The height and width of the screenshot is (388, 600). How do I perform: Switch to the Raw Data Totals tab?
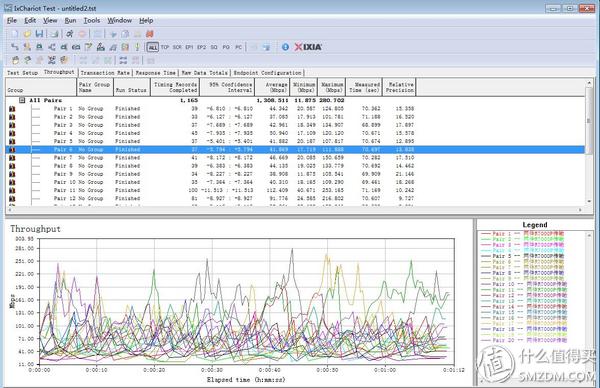(204, 73)
